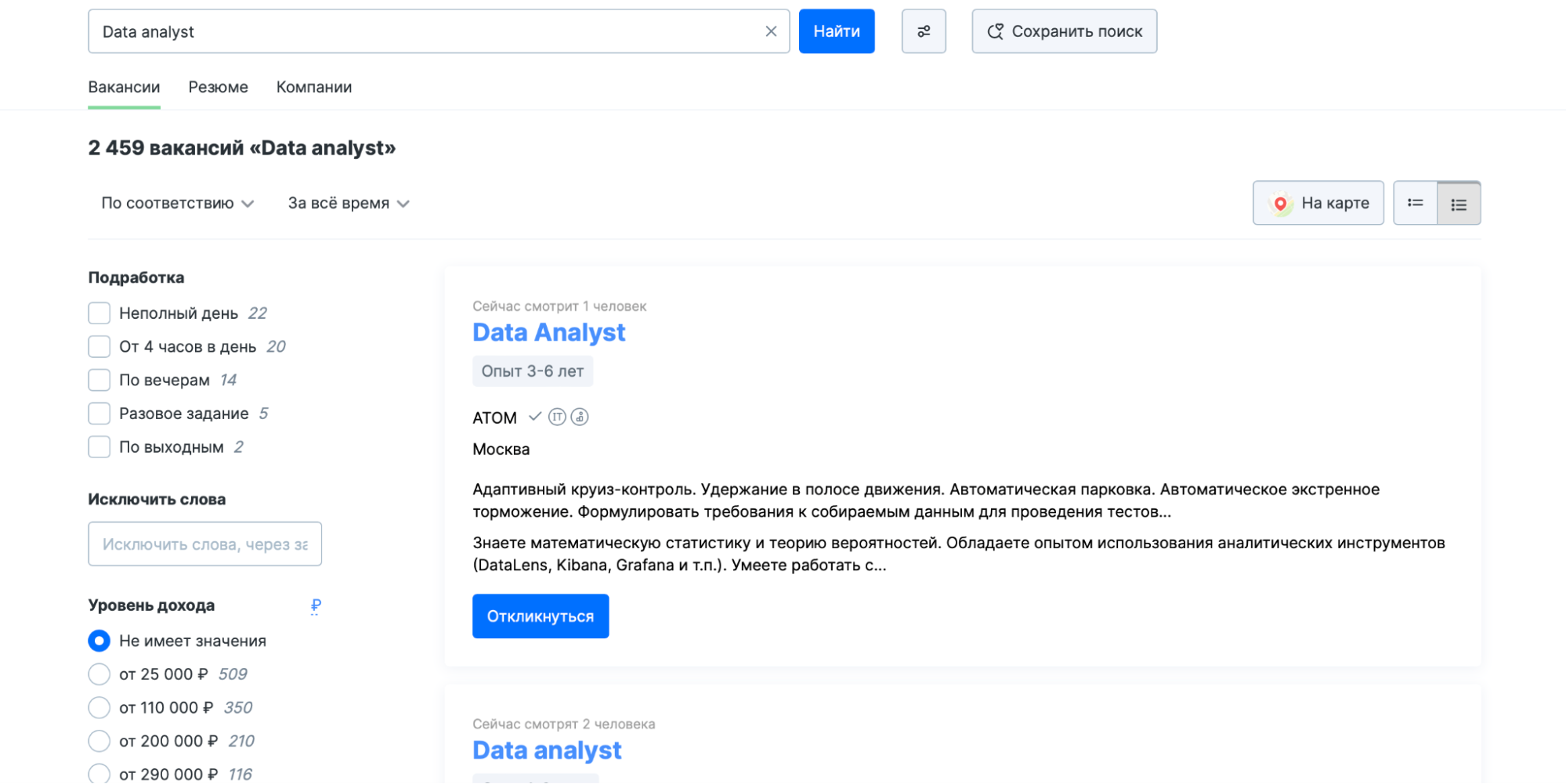Click the verified checkmark next to ATOM
The height and width of the screenshot is (784, 1566).
pos(535,417)
